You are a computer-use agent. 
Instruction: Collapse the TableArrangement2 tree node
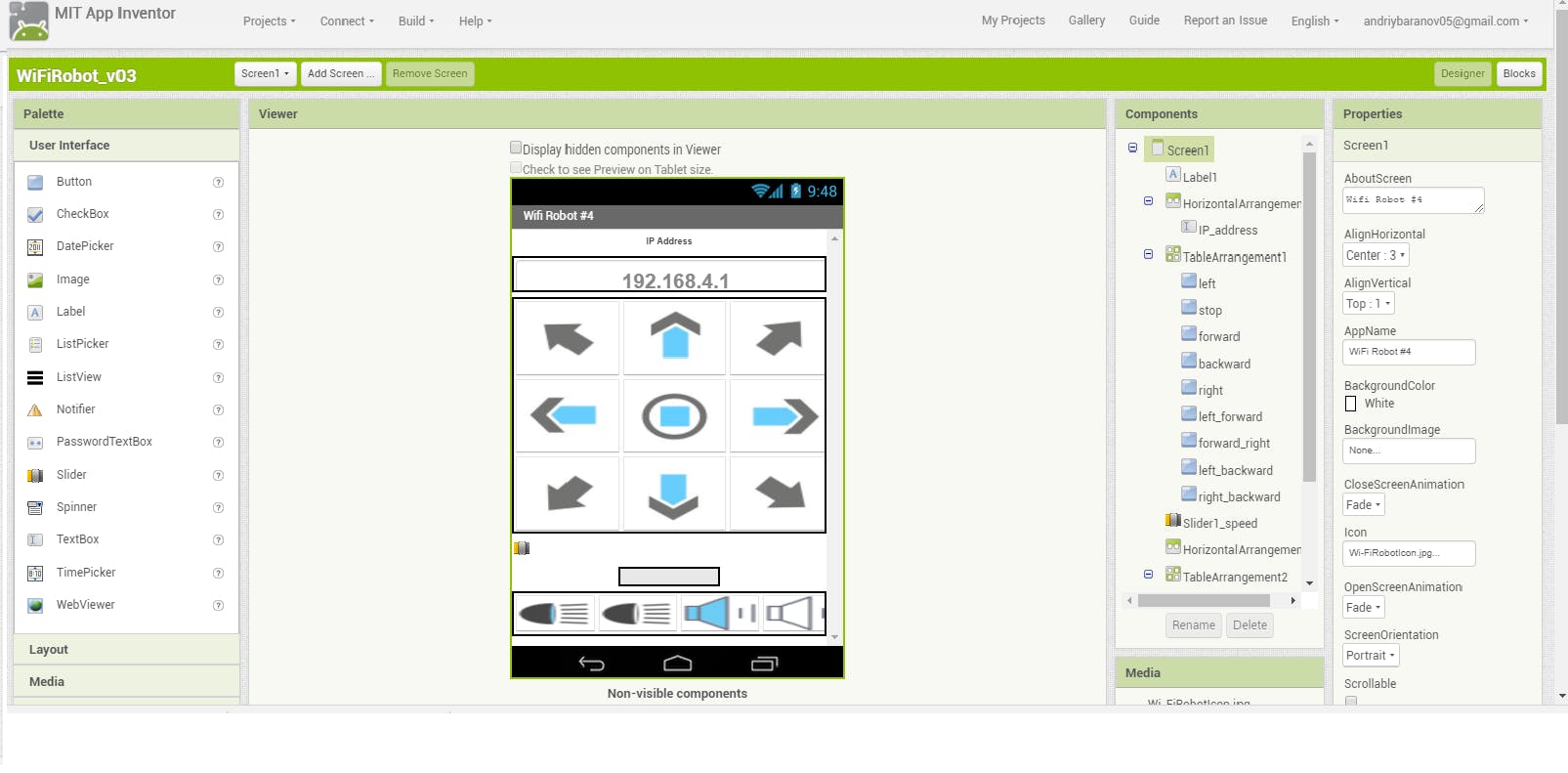pyautogui.click(x=1148, y=575)
